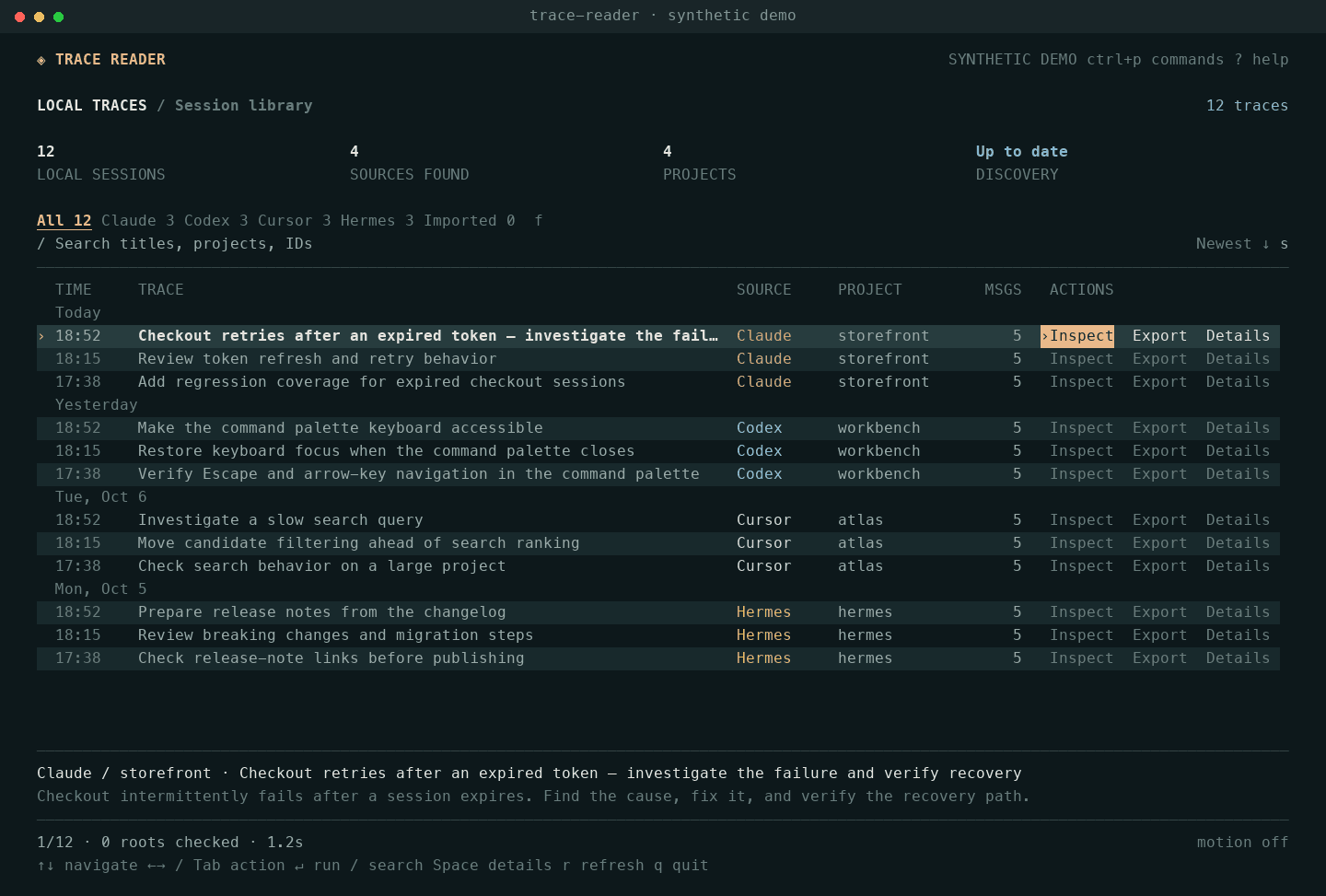
Task: Select trace 'Restore keyboard focus when the command palette closes'
Action: (658, 451)
